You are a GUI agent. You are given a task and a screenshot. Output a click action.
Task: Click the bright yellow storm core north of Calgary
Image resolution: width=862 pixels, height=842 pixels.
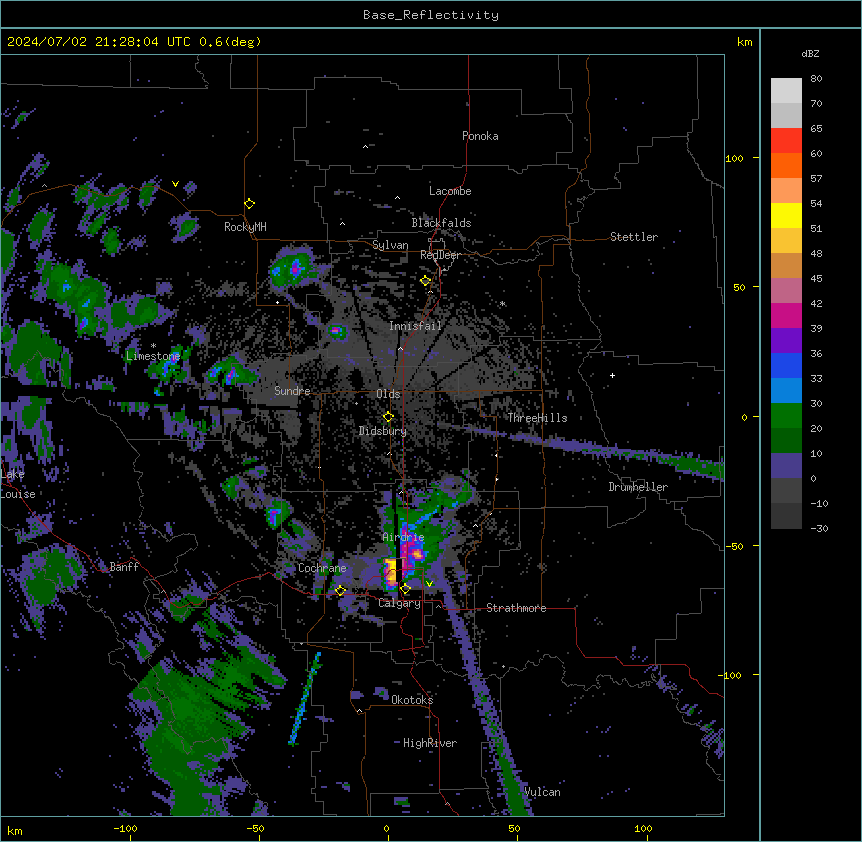[x=391, y=572]
